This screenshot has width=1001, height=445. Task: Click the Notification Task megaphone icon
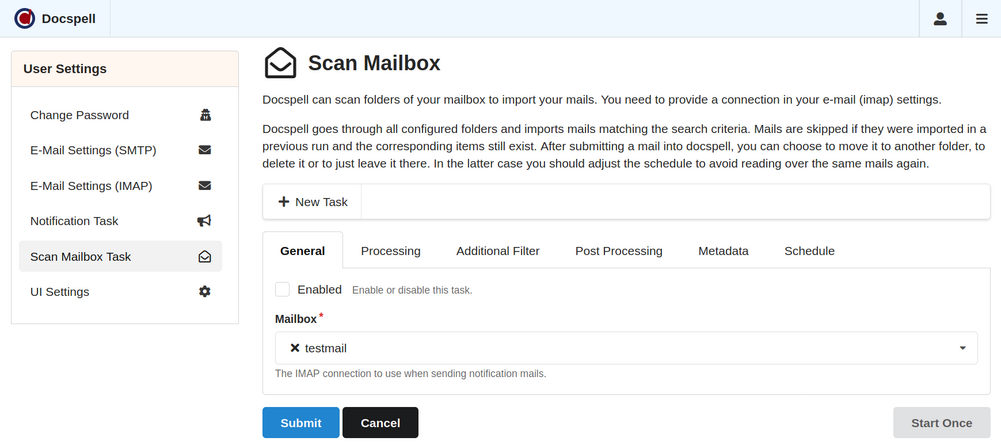[x=205, y=221]
